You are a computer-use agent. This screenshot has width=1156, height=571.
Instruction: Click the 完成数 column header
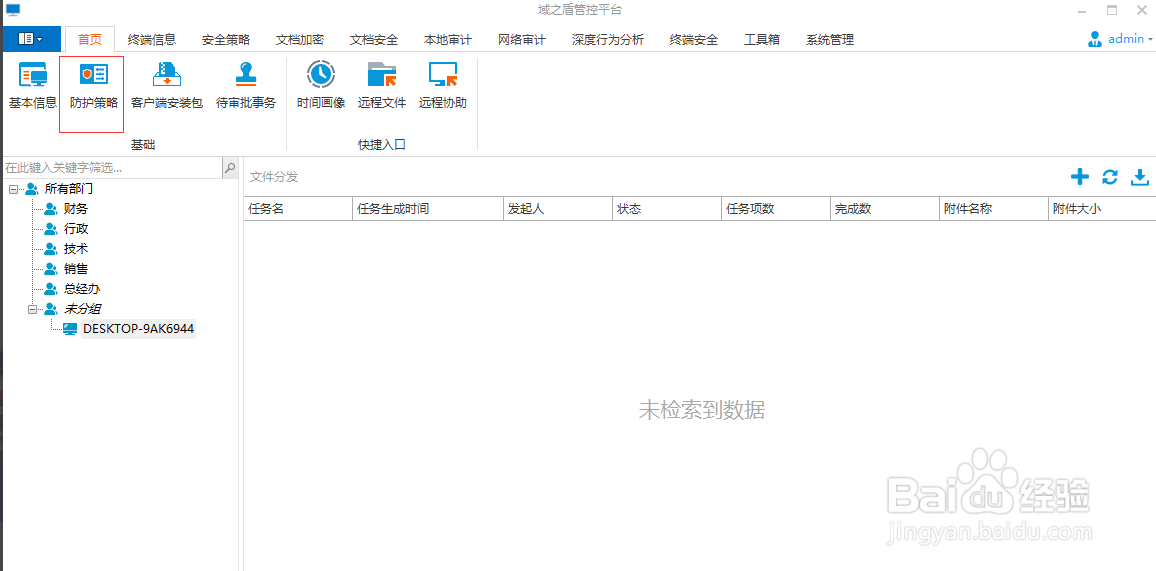pyautogui.click(x=885, y=209)
